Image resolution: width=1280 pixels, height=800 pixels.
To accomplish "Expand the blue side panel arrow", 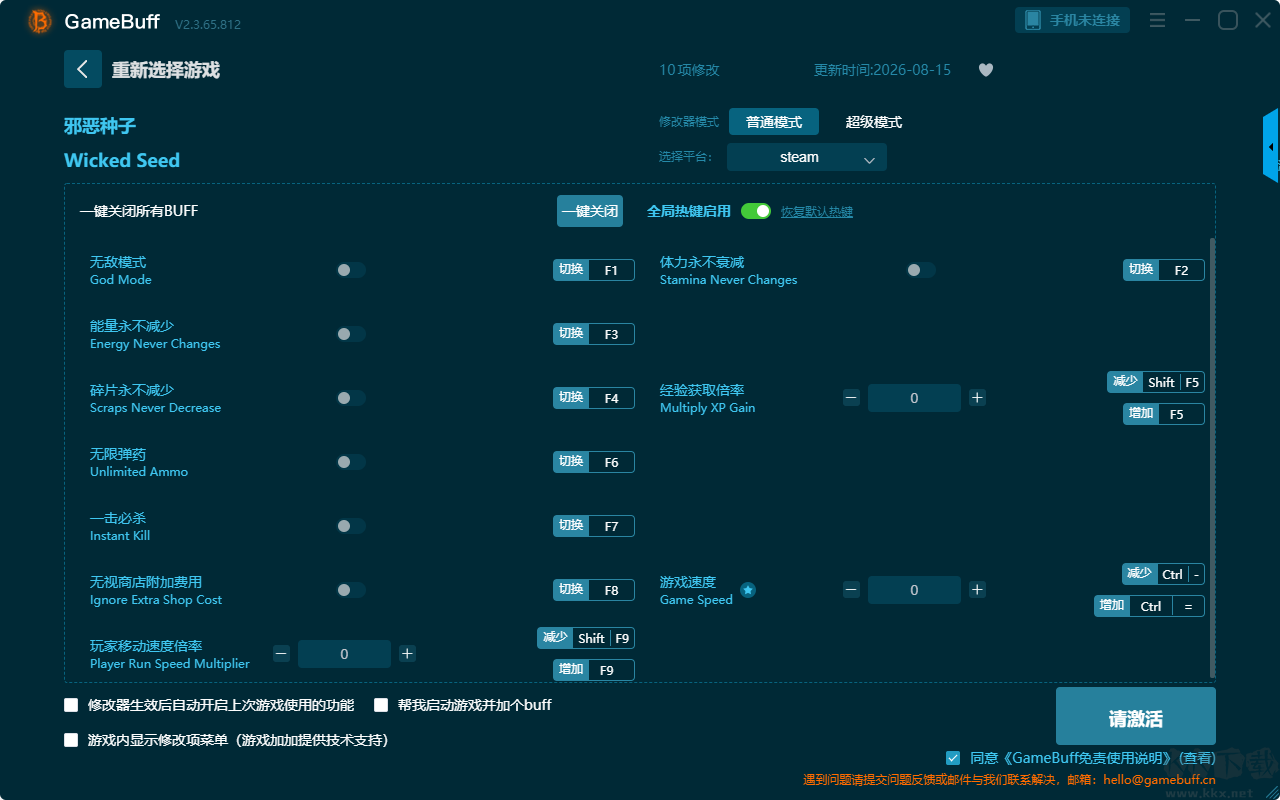I will (x=1271, y=146).
